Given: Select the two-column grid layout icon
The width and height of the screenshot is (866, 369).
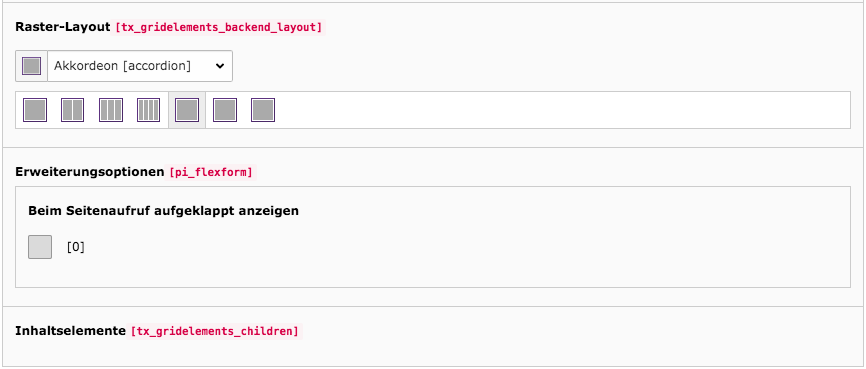Looking at the screenshot, I should point(72,110).
